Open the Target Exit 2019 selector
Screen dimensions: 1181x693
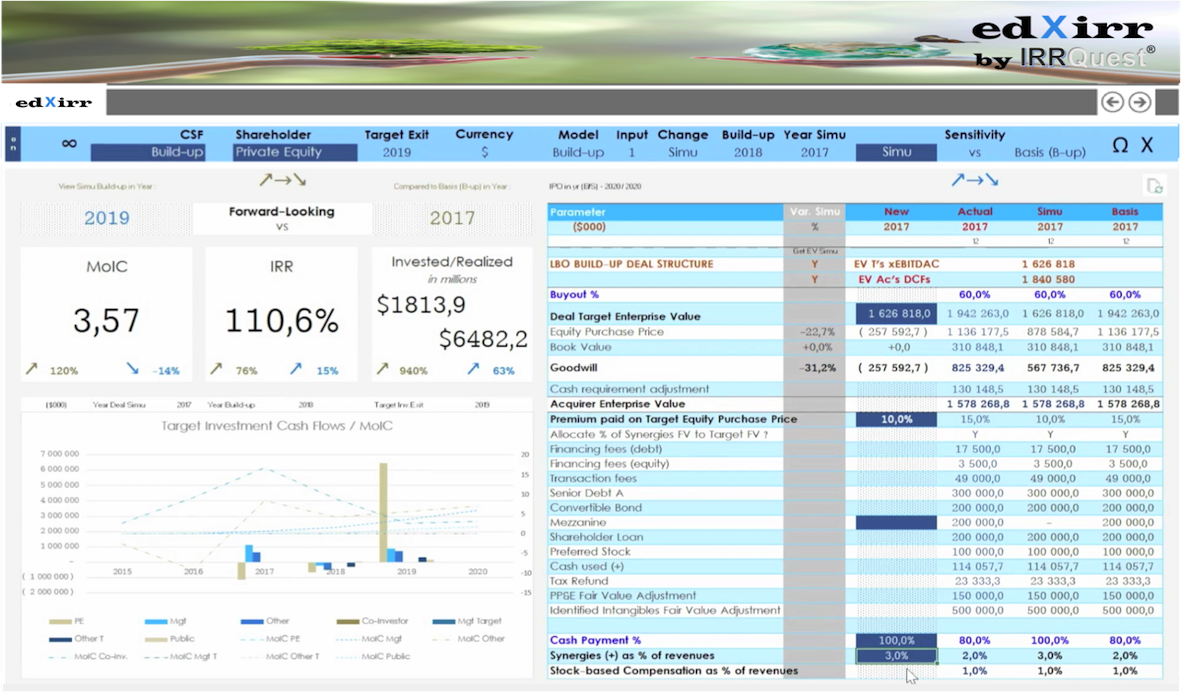pyautogui.click(x=397, y=153)
